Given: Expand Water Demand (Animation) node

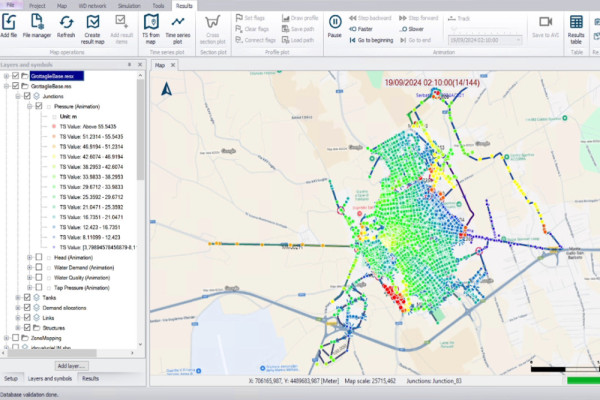Looking at the screenshot, I should [x=29, y=268].
